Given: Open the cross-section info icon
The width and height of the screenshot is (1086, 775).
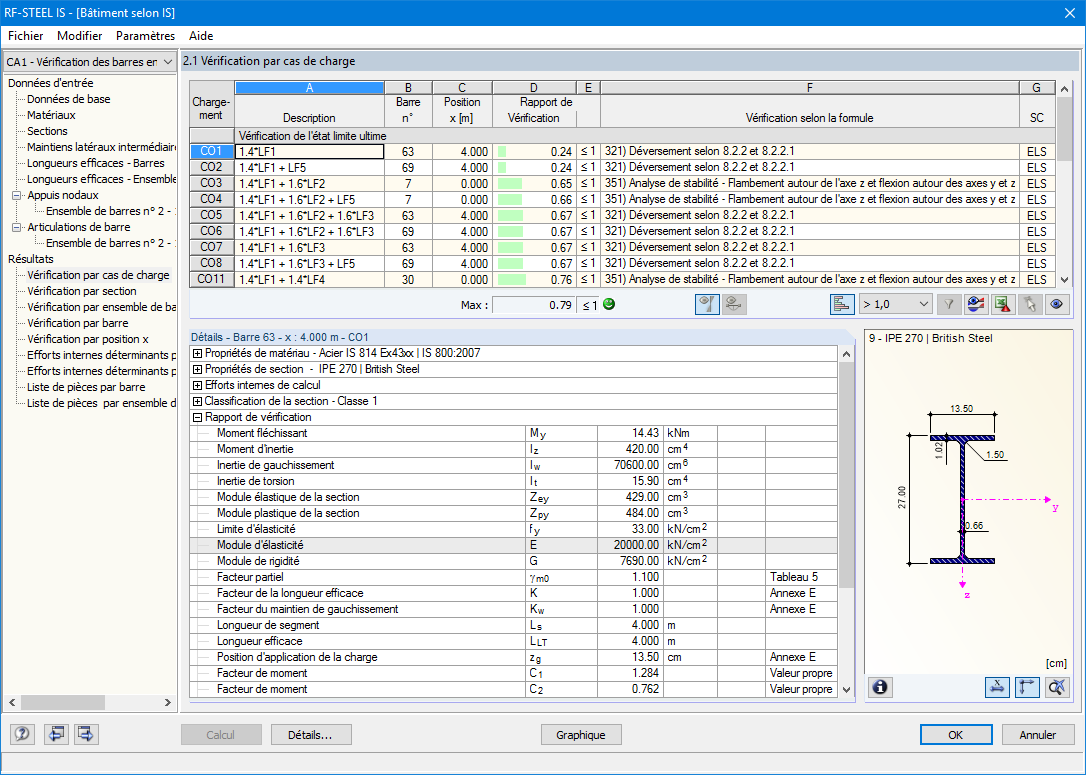Looking at the screenshot, I should click(880, 687).
